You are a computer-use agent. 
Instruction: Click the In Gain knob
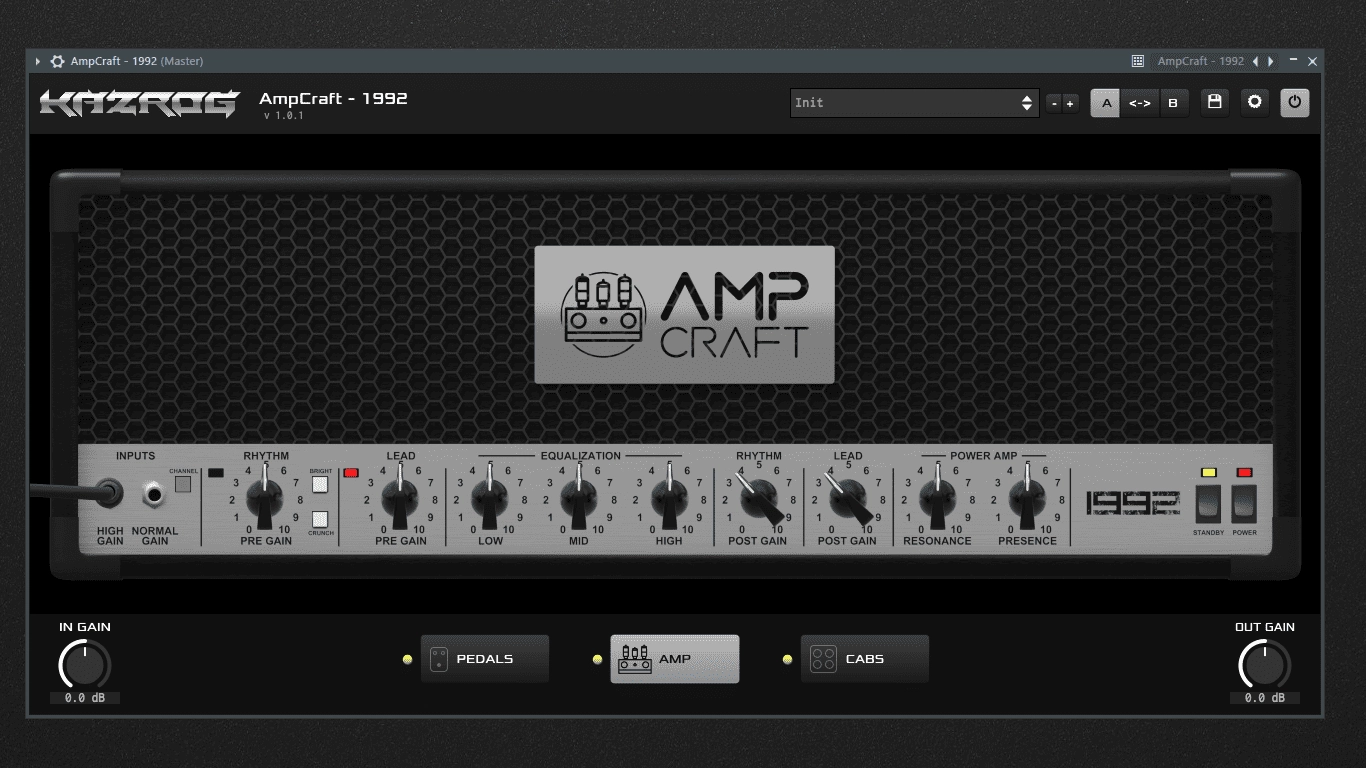tap(85, 664)
